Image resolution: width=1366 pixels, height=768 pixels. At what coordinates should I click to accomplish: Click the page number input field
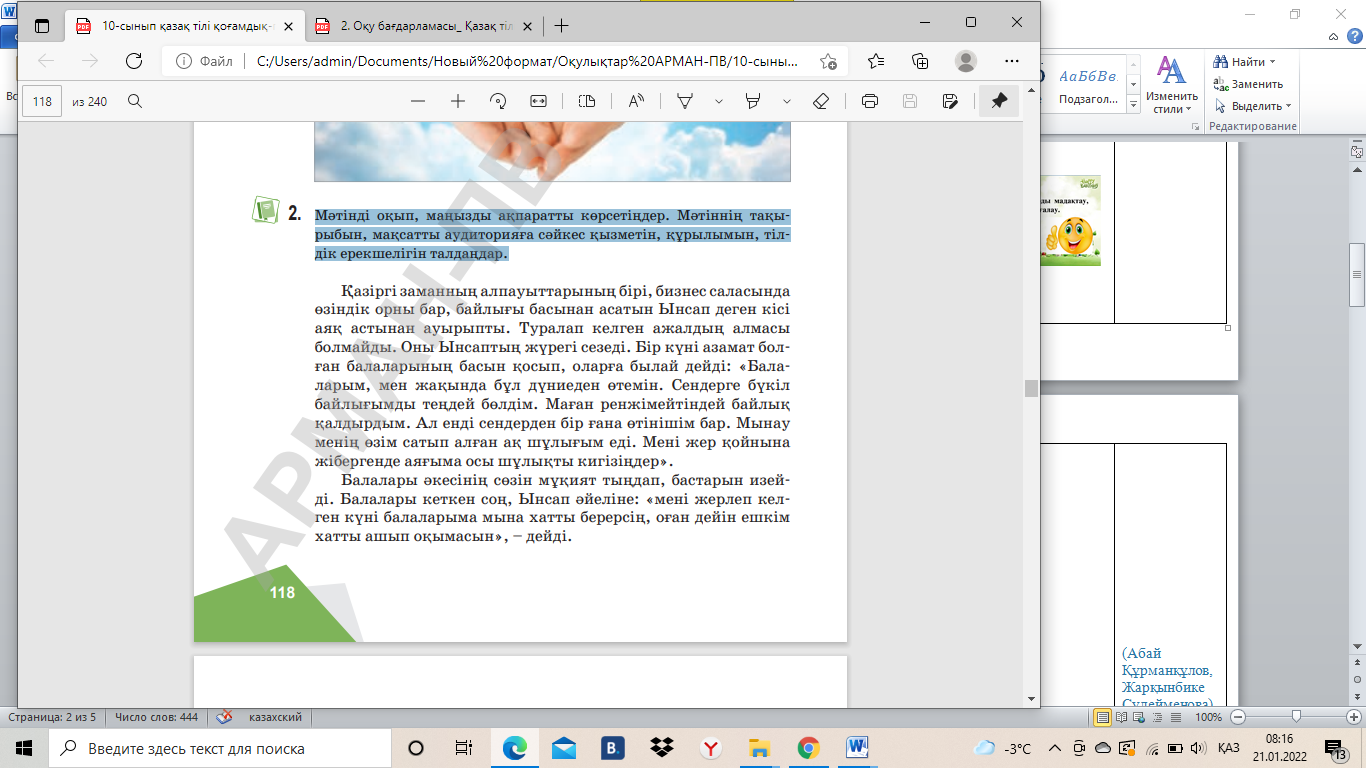42,101
